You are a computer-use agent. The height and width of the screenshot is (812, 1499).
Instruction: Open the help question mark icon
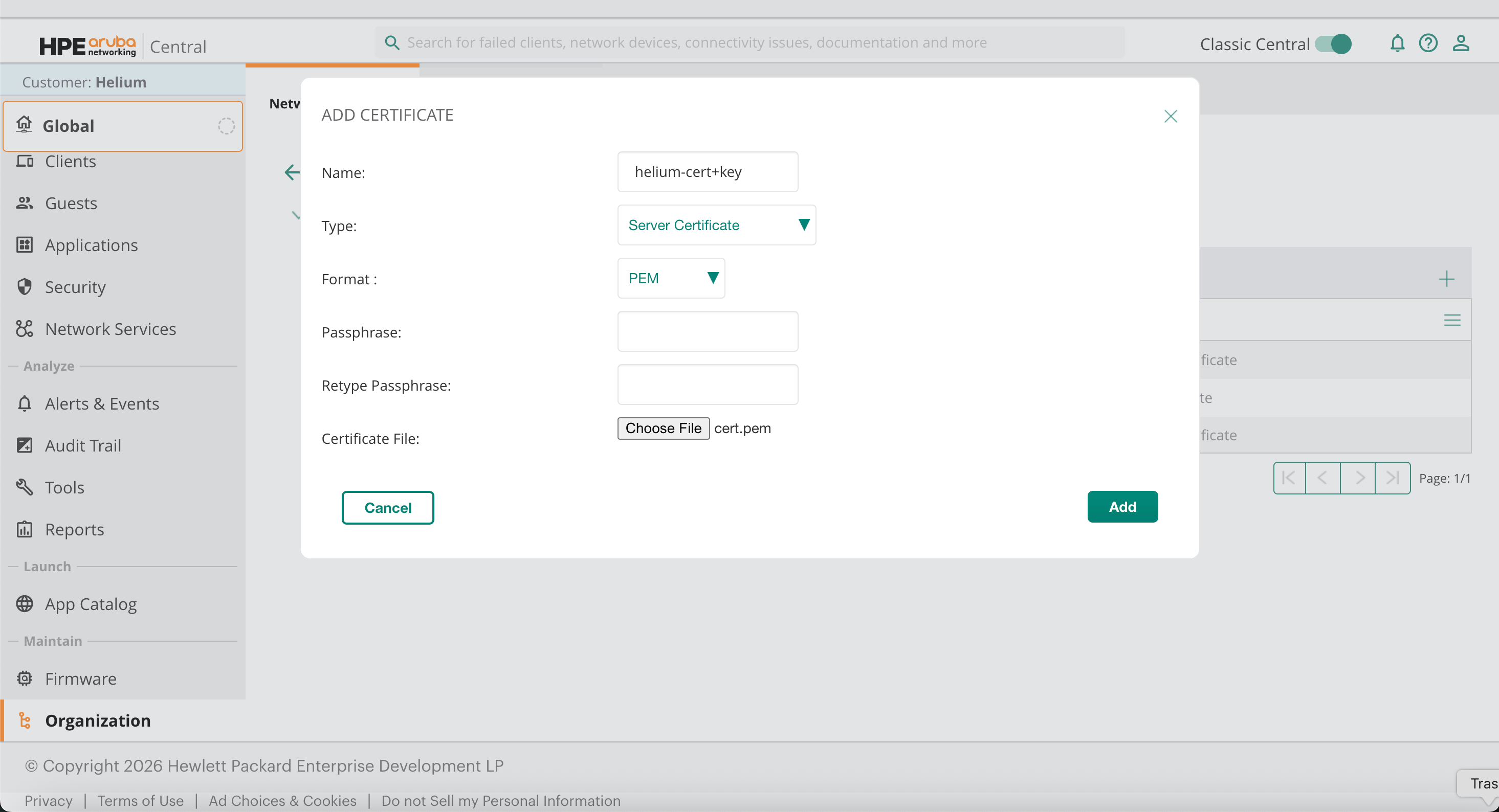(1428, 43)
